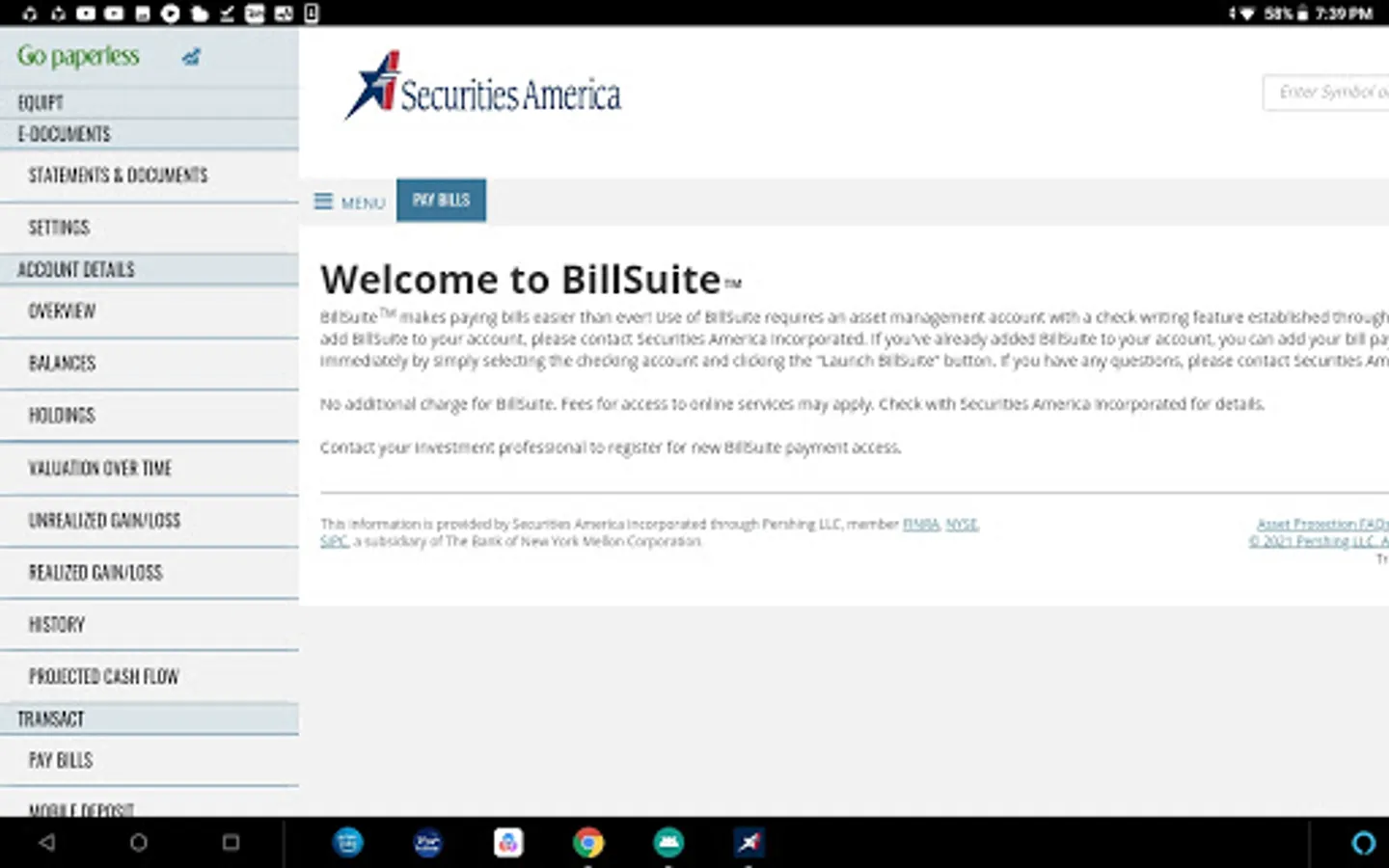This screenshot has width=1389, height=868.
Task: Collapse the TRANSACT section header
Action: click(150, 719)
